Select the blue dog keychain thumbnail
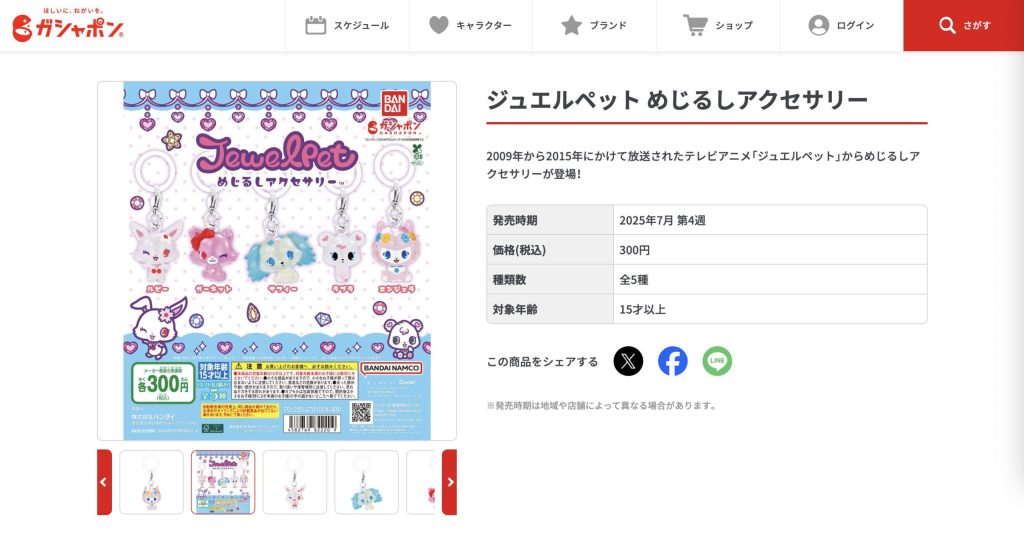Viewport: 1024px width, 550px height. click(366, 482)
